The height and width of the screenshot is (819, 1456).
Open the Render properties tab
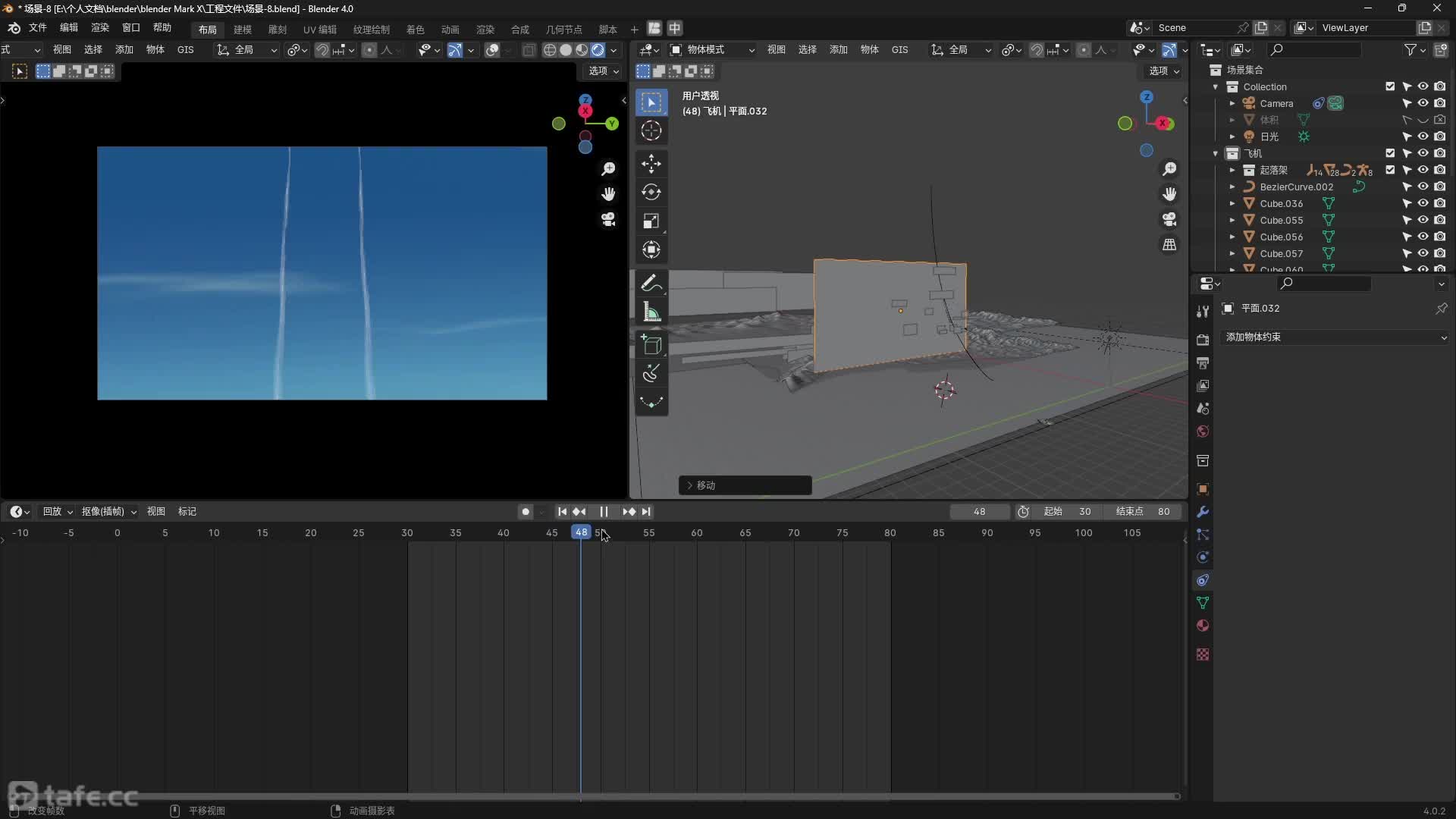click(1203, 340)
